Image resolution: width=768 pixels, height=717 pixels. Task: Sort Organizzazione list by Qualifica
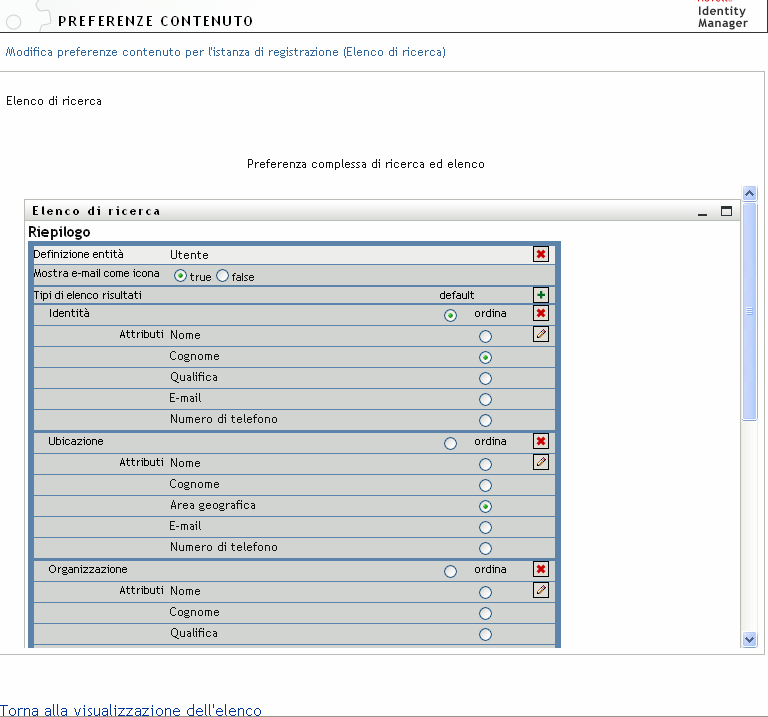[485, 635]
